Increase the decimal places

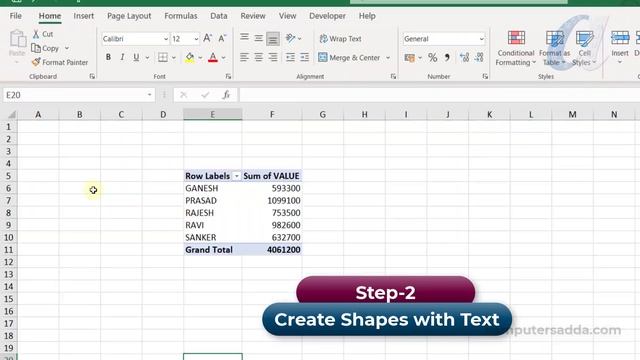pos(464,58)
